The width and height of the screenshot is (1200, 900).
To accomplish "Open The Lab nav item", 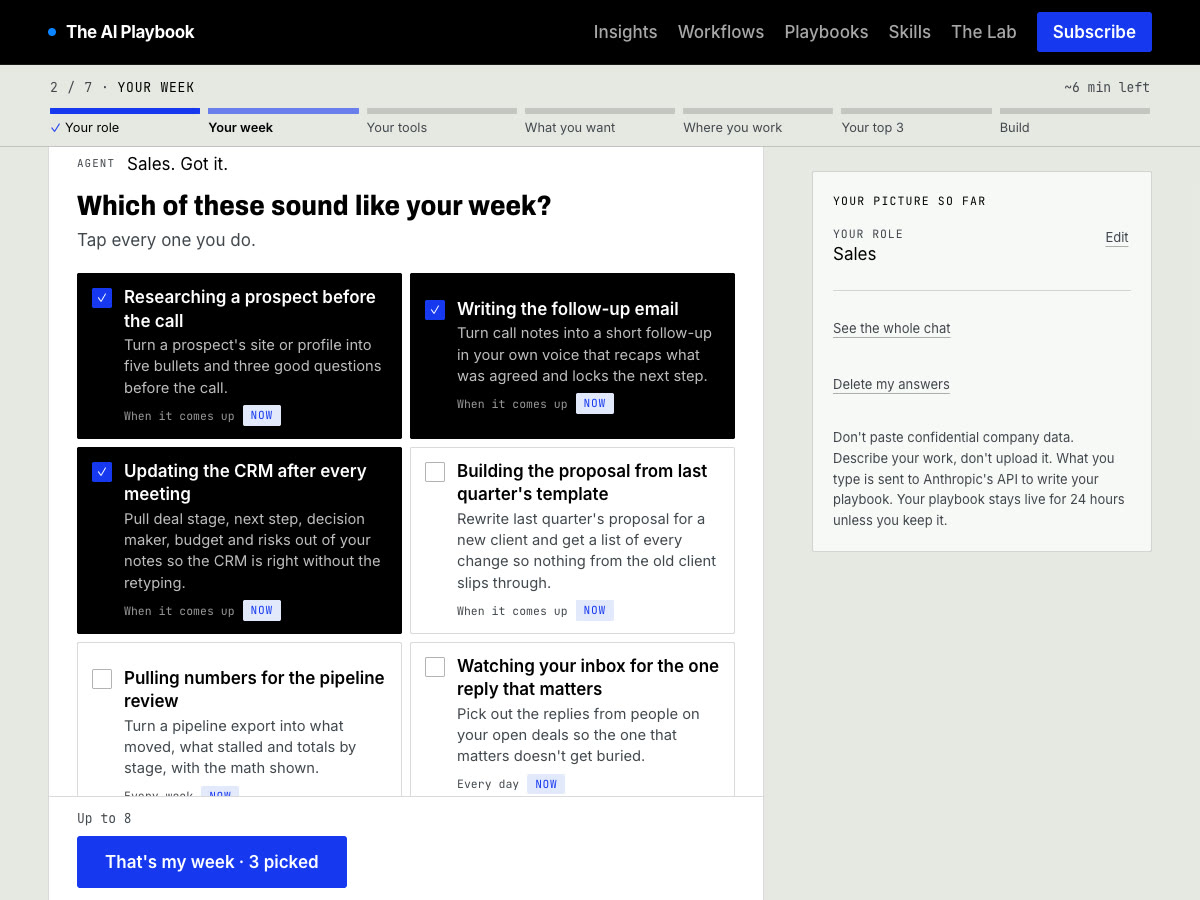I will [x=984, y=32].
